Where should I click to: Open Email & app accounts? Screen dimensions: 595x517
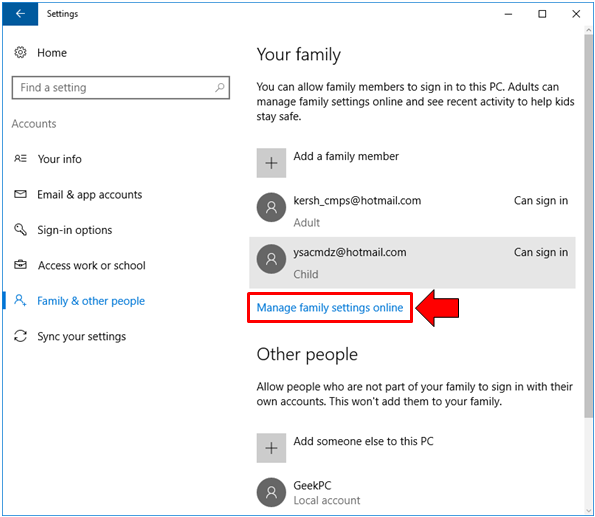[x=90, y=194]
